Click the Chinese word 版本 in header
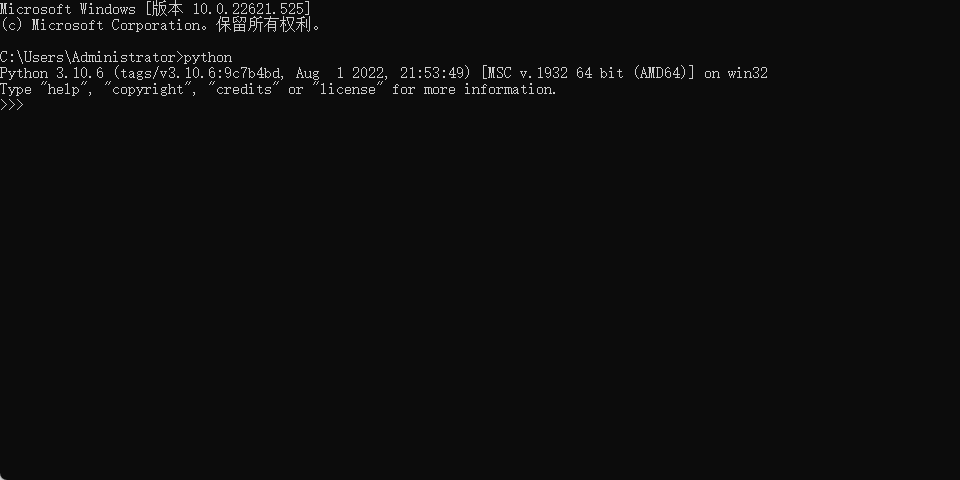Screen dimensions: 960x480 coord(168,10)
